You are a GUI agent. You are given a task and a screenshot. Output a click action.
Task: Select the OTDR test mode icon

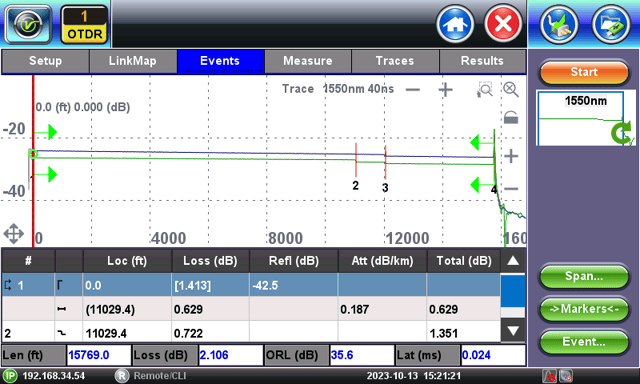(84, 24)
